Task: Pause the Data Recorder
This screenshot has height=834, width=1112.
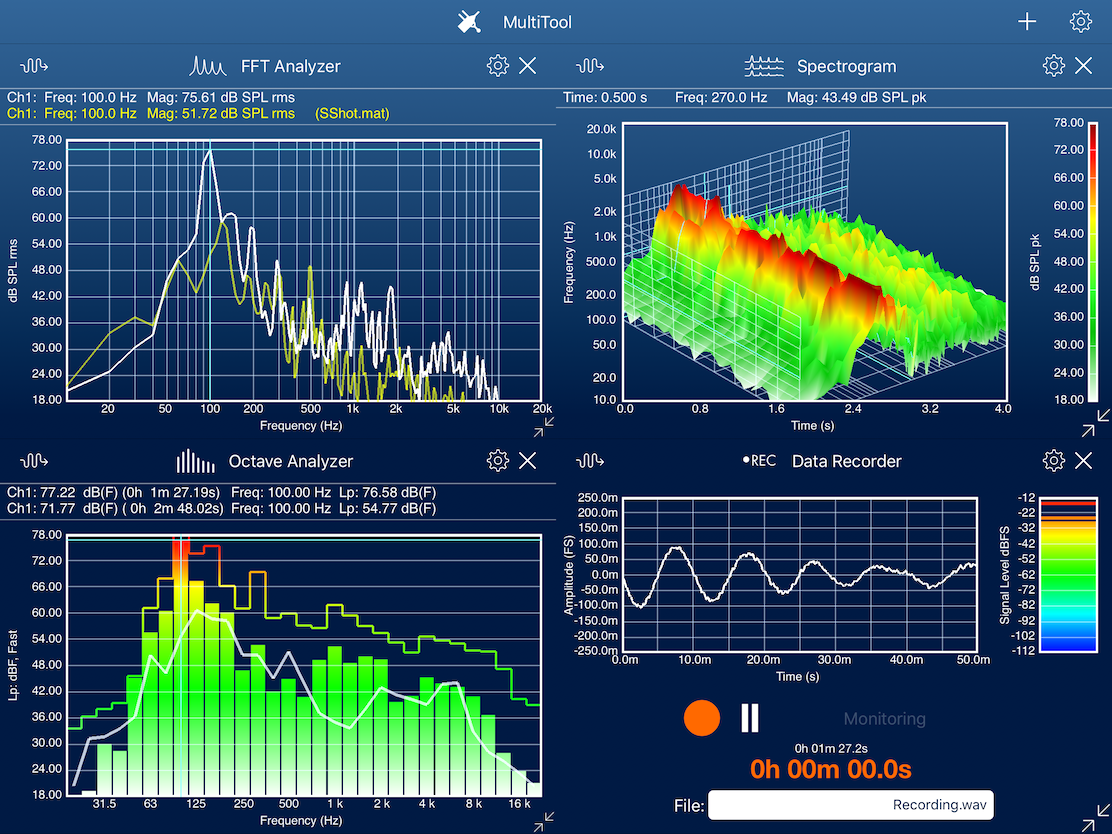Action: (749, 717)
